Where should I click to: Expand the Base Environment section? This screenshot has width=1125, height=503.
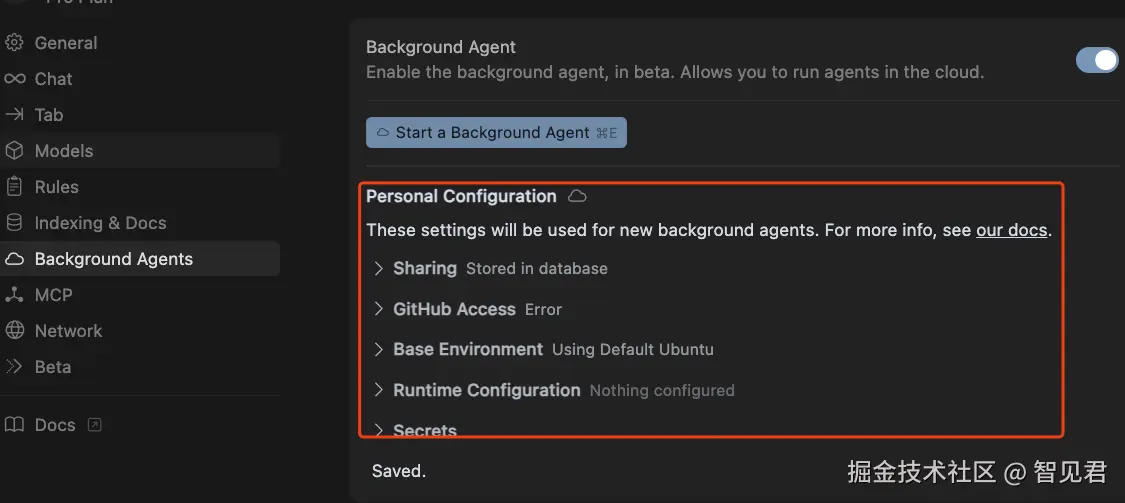[379, 349]
